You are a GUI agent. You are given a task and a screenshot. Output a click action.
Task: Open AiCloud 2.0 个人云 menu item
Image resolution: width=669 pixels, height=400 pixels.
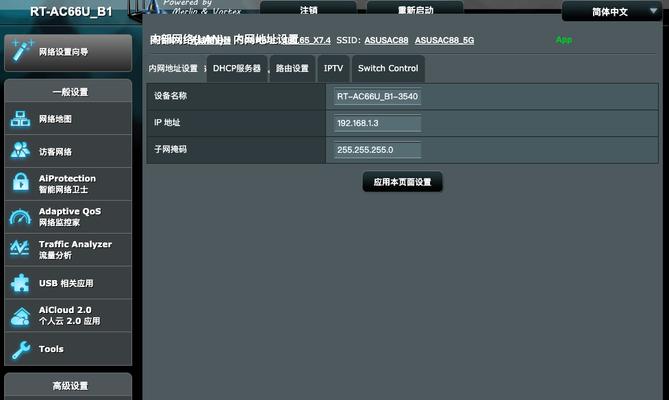click(x=68, y=316)
